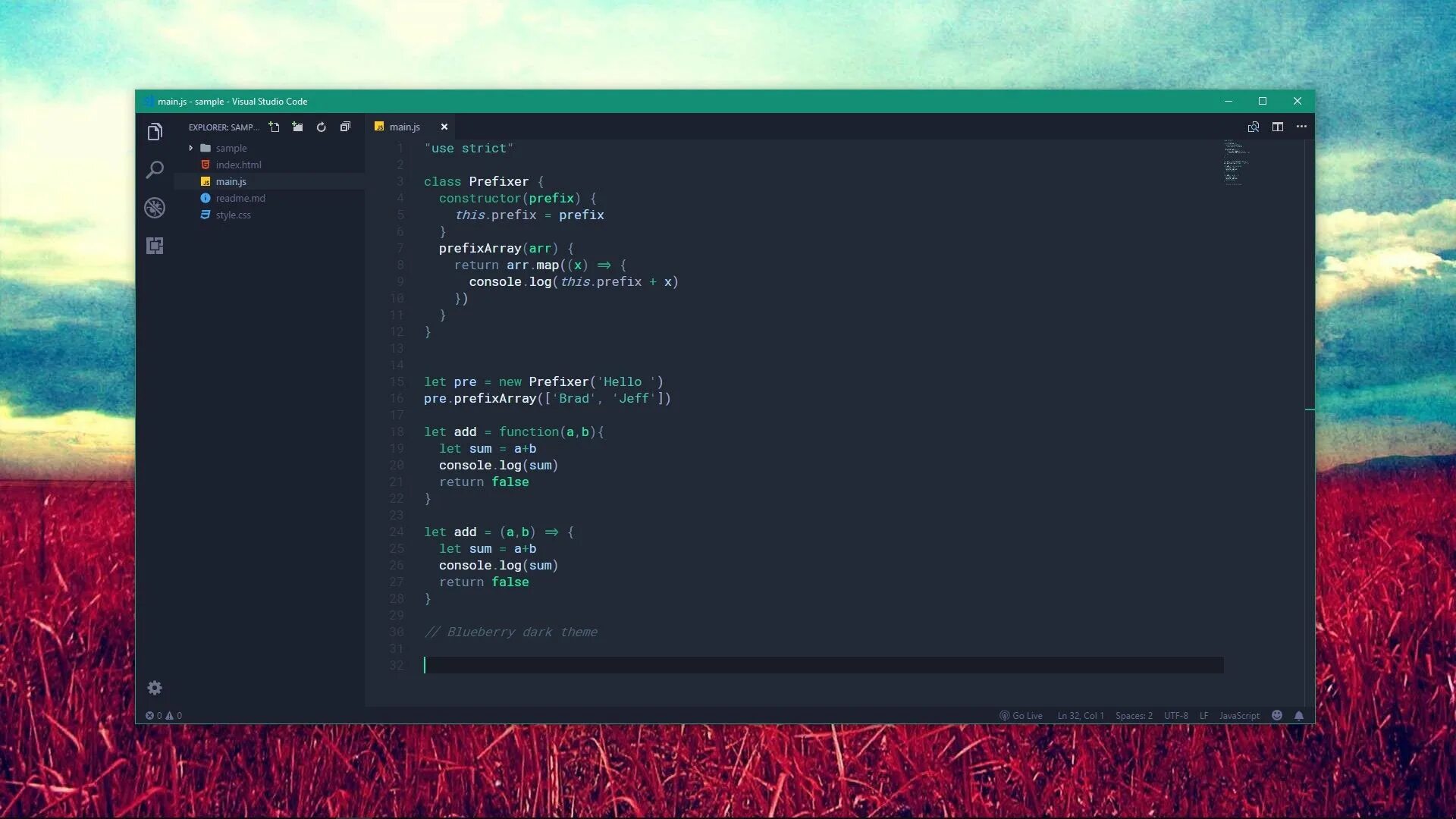Click the minimap code preview
This screenshot has width=1456, height=819.
(1235, 162)
